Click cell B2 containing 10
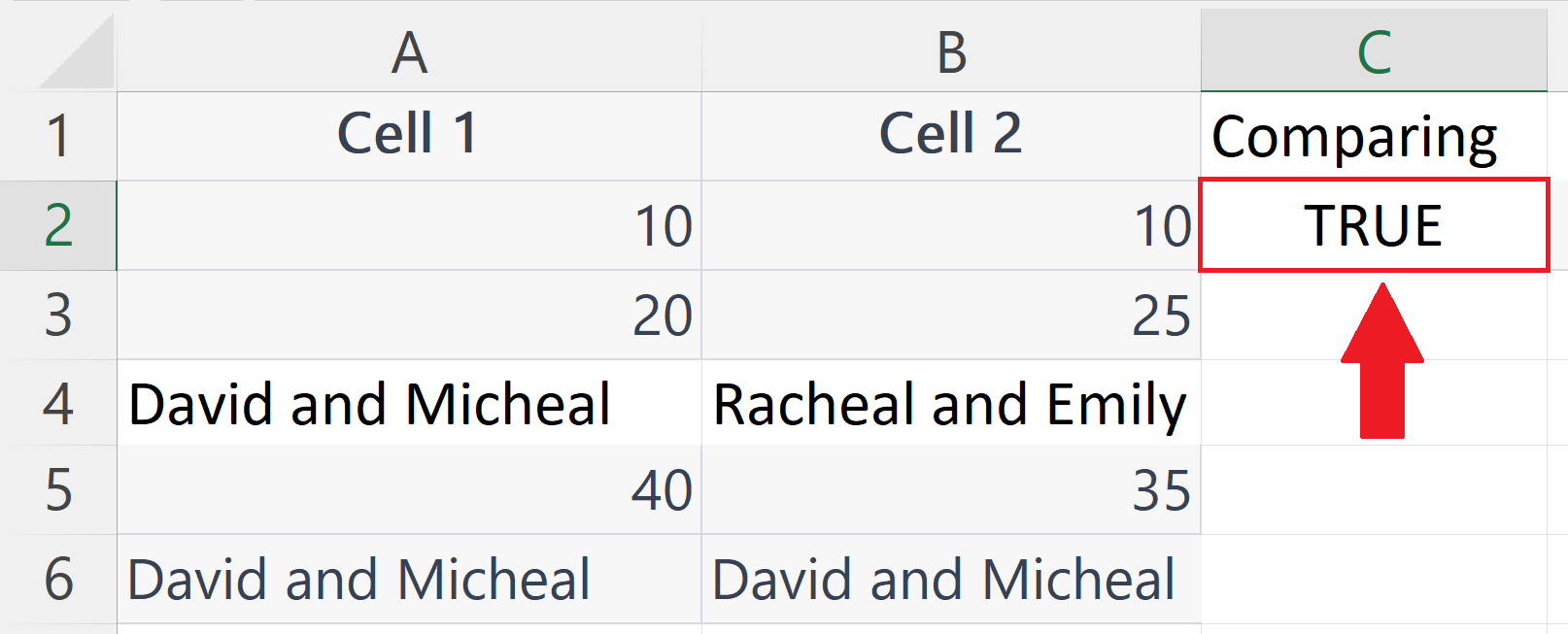The image size is (1568, 634). pos(951,226)
